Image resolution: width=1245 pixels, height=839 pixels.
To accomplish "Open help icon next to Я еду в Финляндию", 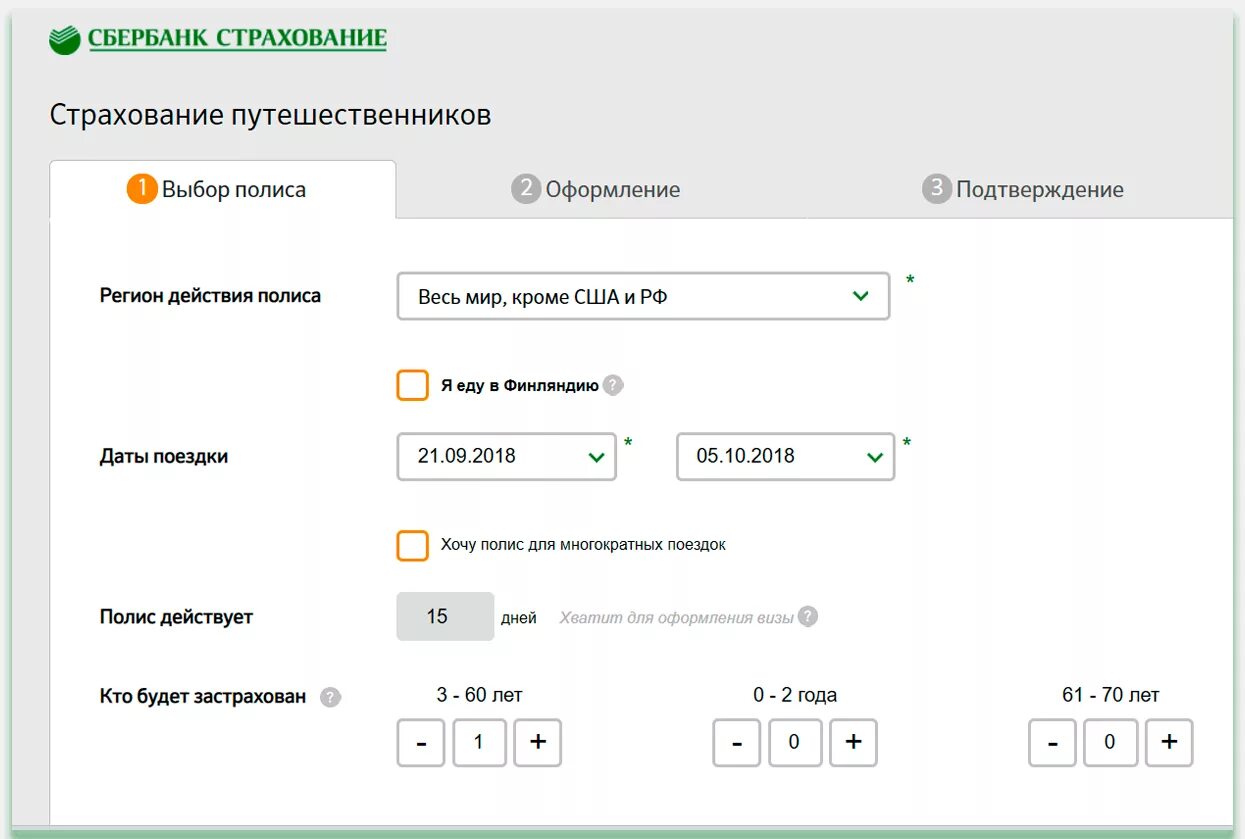I will tap(613, 385).
